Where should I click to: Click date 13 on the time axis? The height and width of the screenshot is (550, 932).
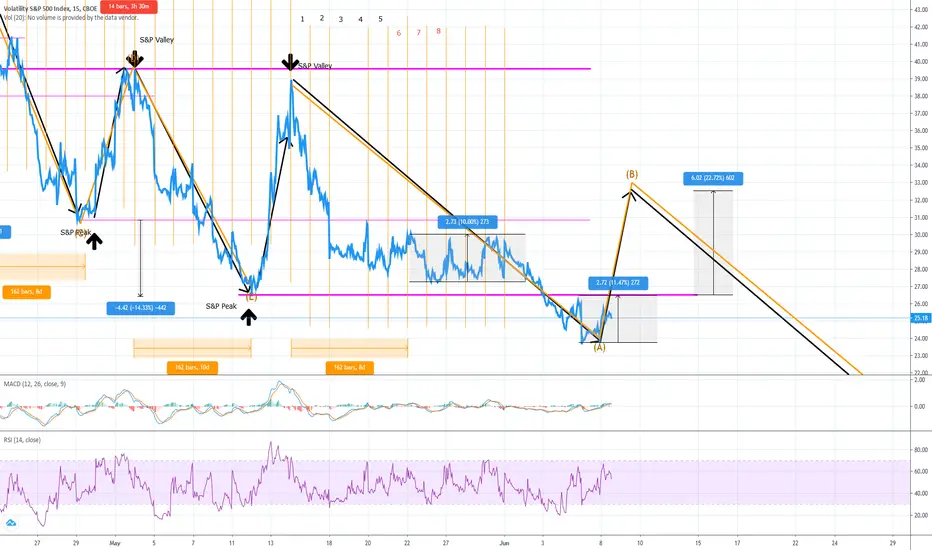(x=270, y=543)
